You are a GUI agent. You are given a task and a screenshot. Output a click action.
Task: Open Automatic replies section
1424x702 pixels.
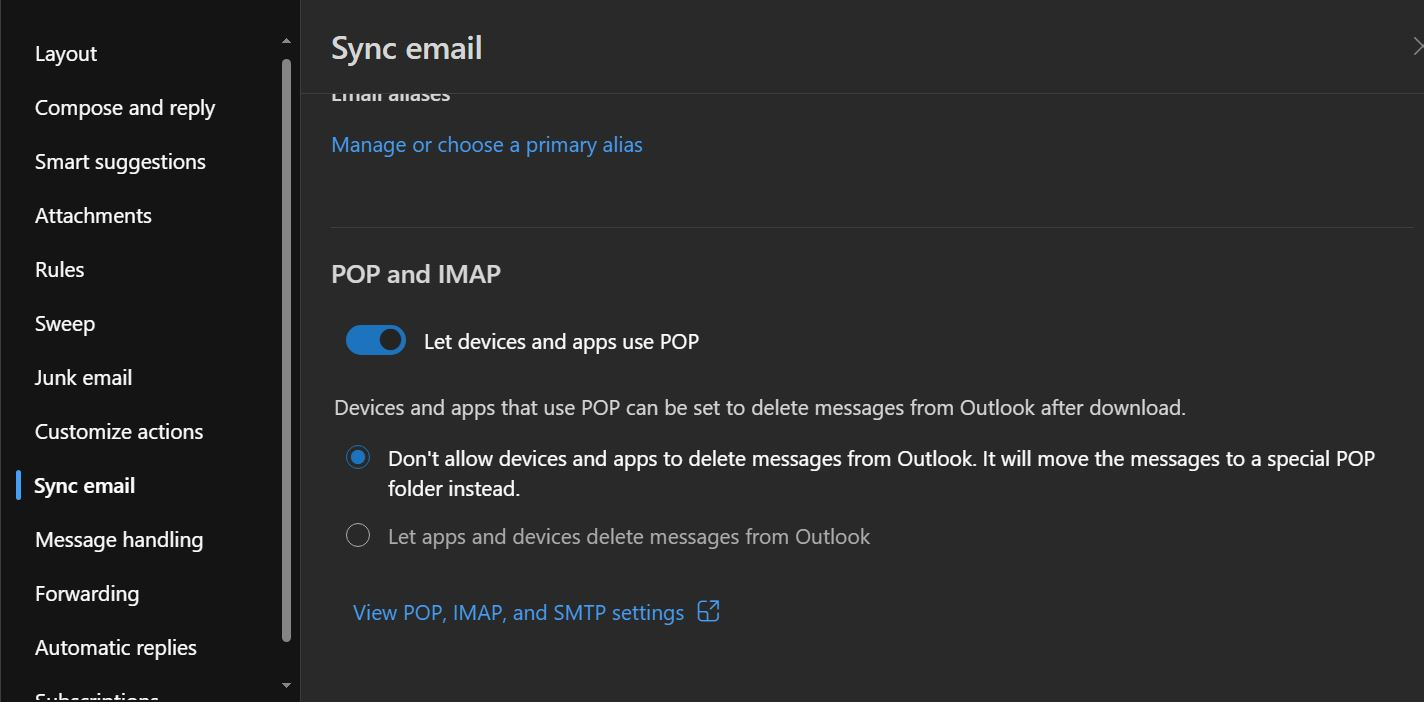[x=115, y=647]
